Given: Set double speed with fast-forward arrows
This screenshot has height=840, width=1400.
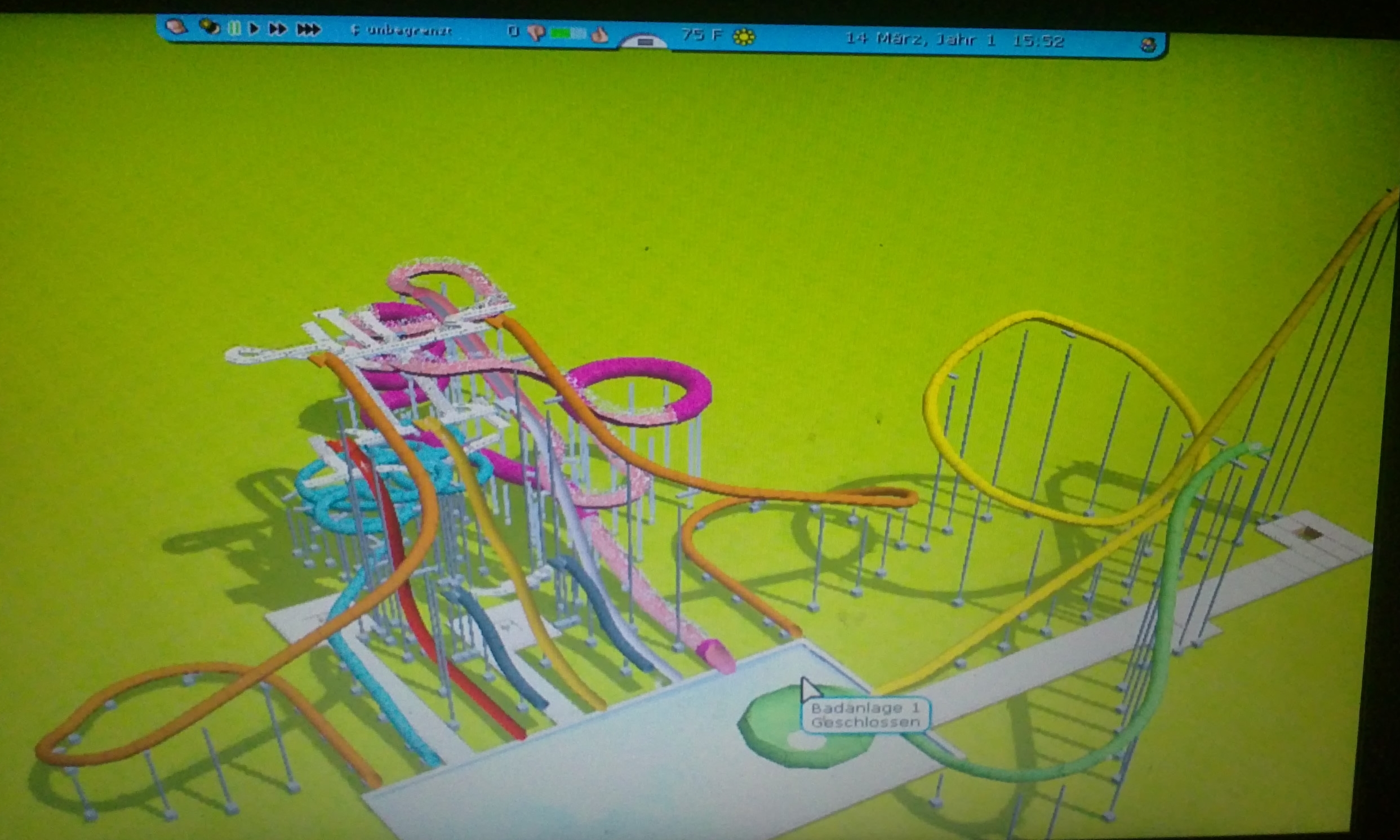Looking at the screenshot, I should pyautogui.click(x=277, y=29).
